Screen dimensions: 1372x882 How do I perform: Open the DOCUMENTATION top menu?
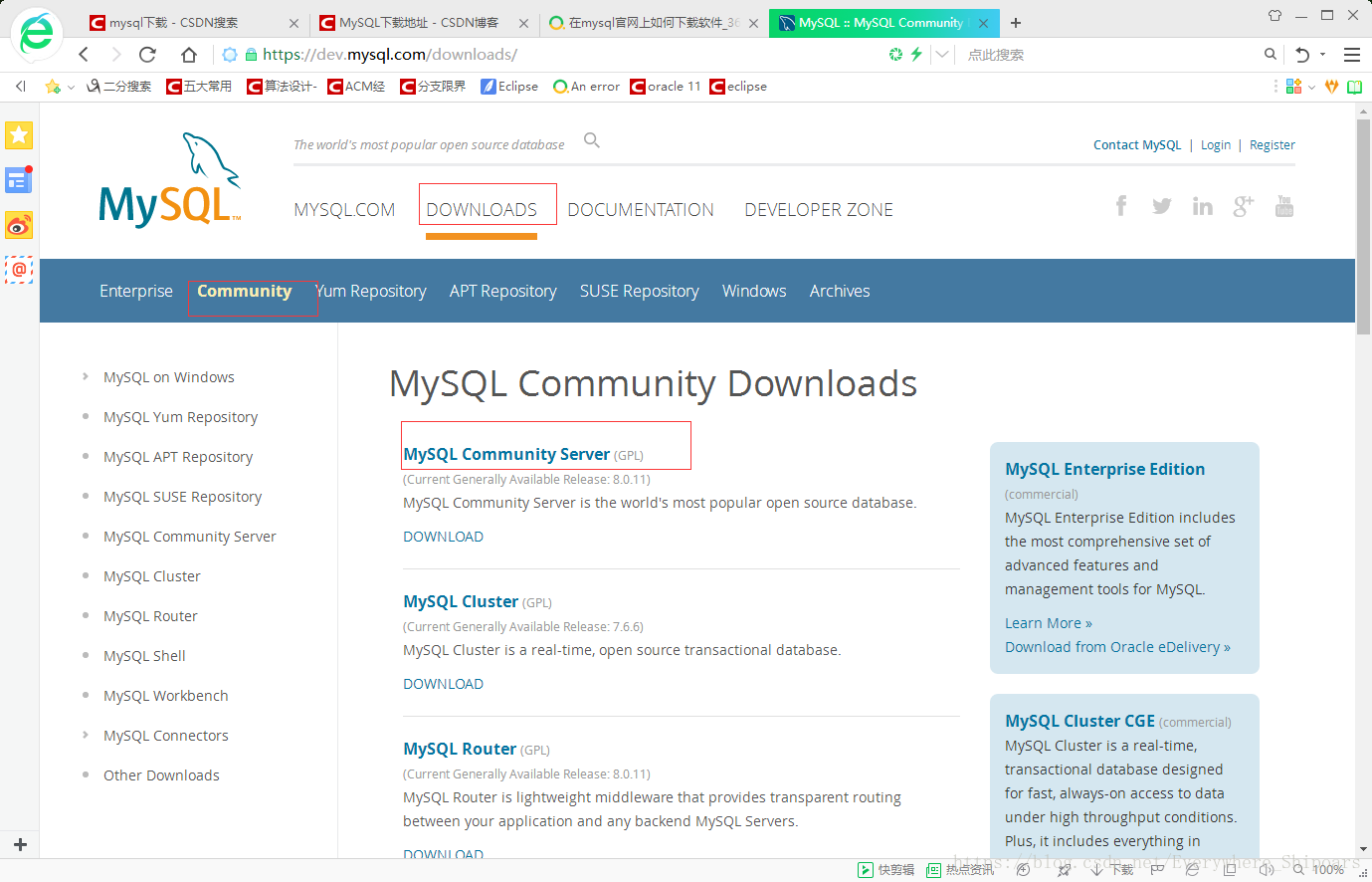click(641, 210)
